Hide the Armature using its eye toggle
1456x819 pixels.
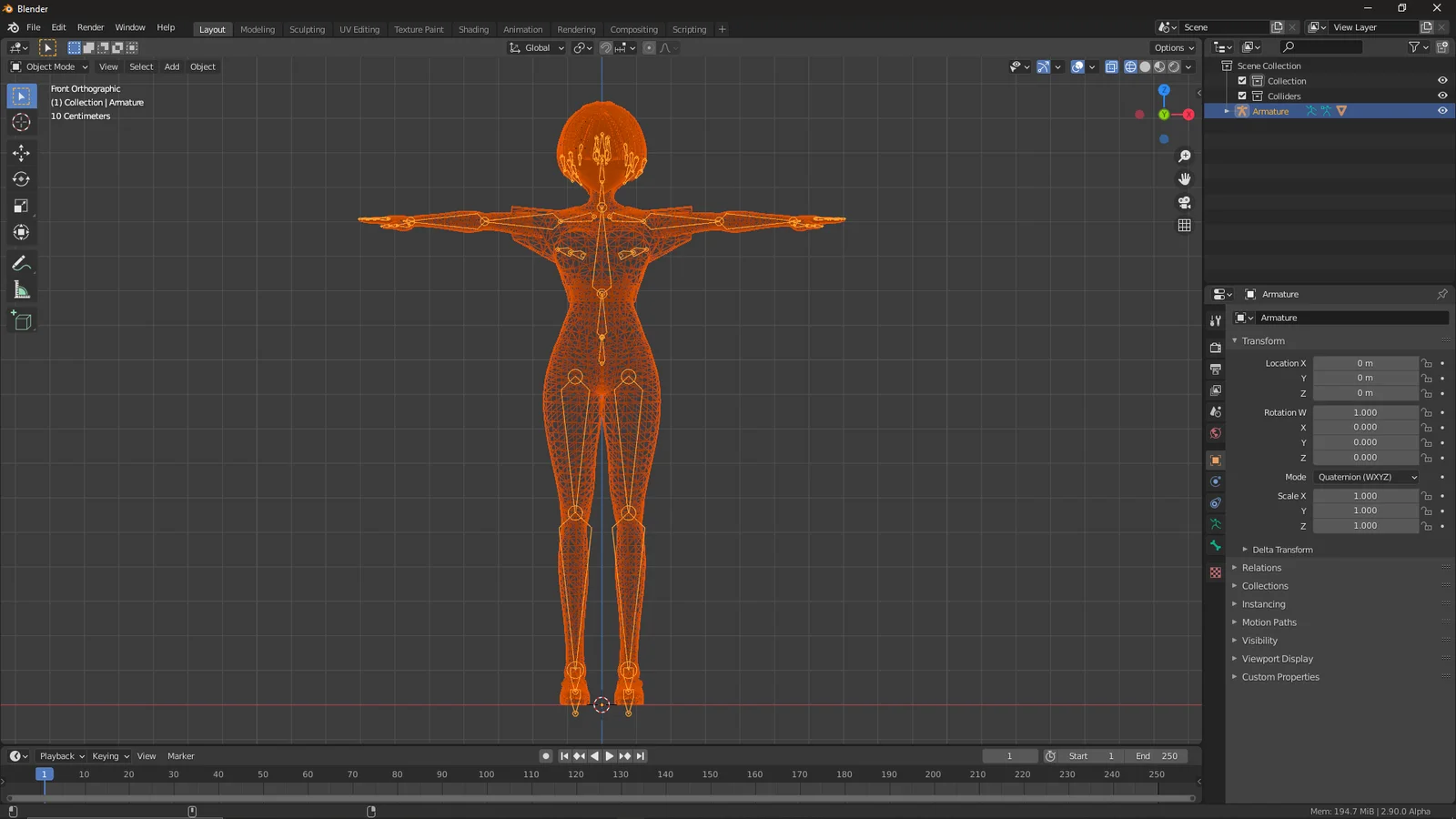click(1441, 110)
